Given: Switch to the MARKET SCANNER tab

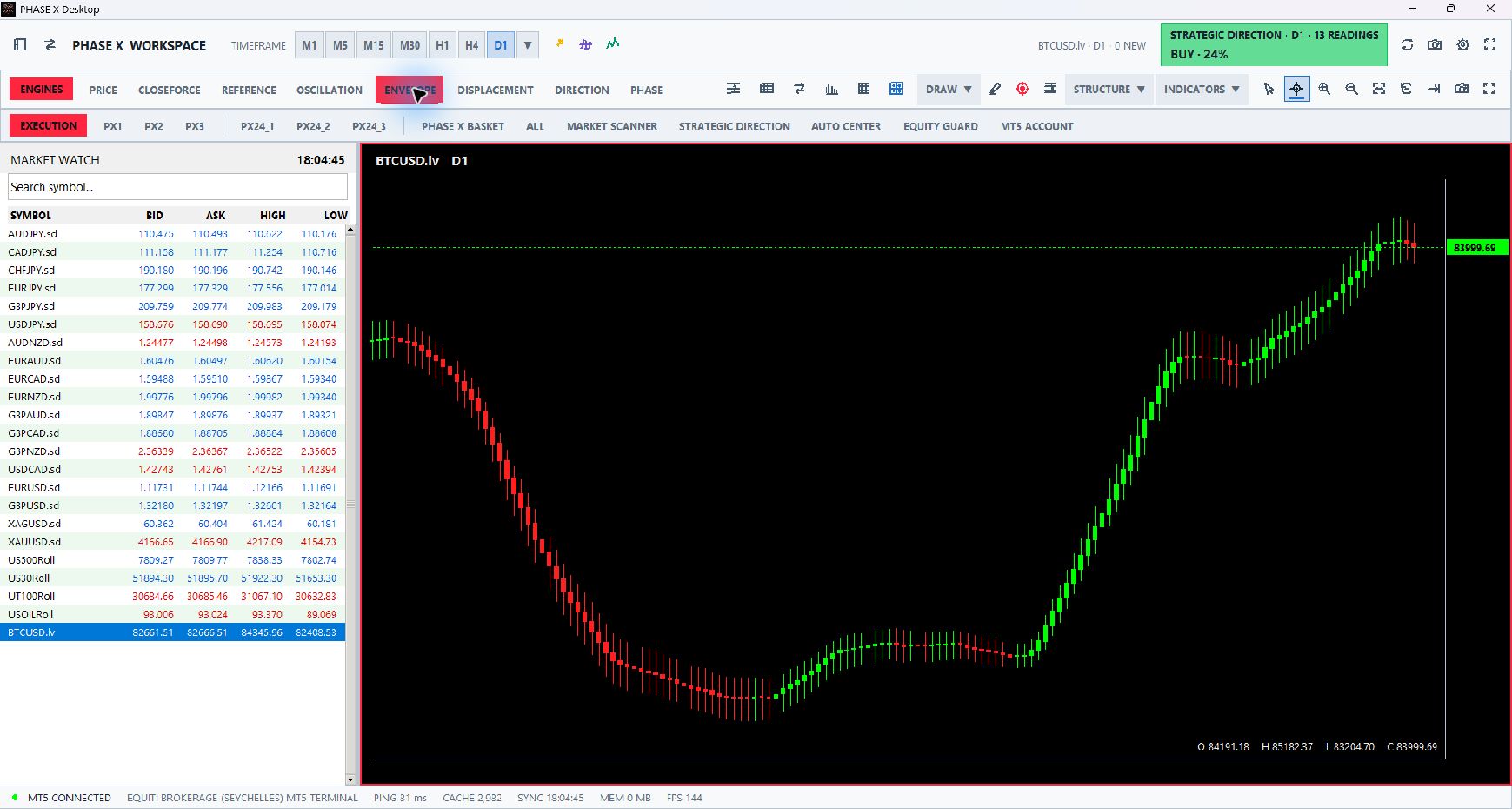Looking at the screenshot, I should pos(612,126).
